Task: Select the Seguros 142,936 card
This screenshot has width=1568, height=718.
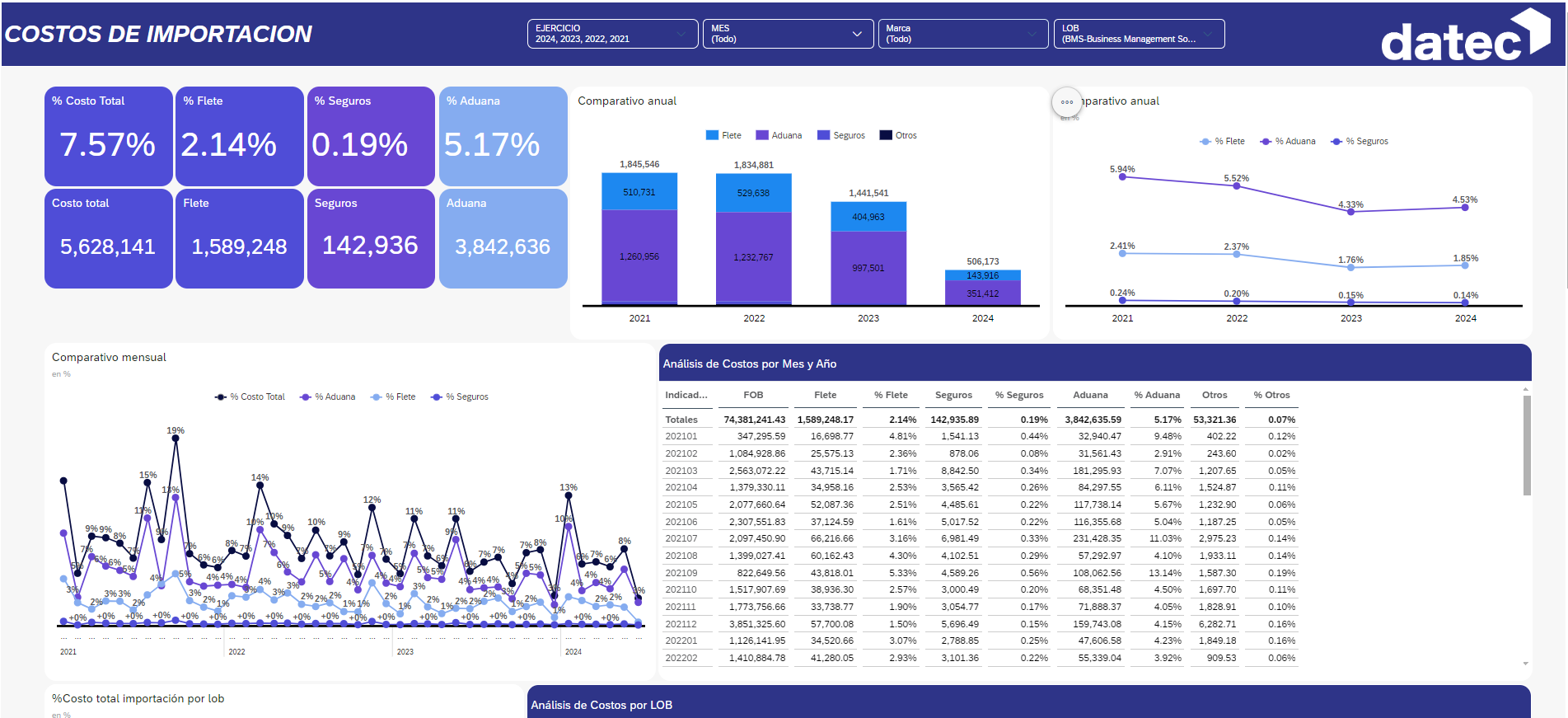Action: [x=371, y=238]
